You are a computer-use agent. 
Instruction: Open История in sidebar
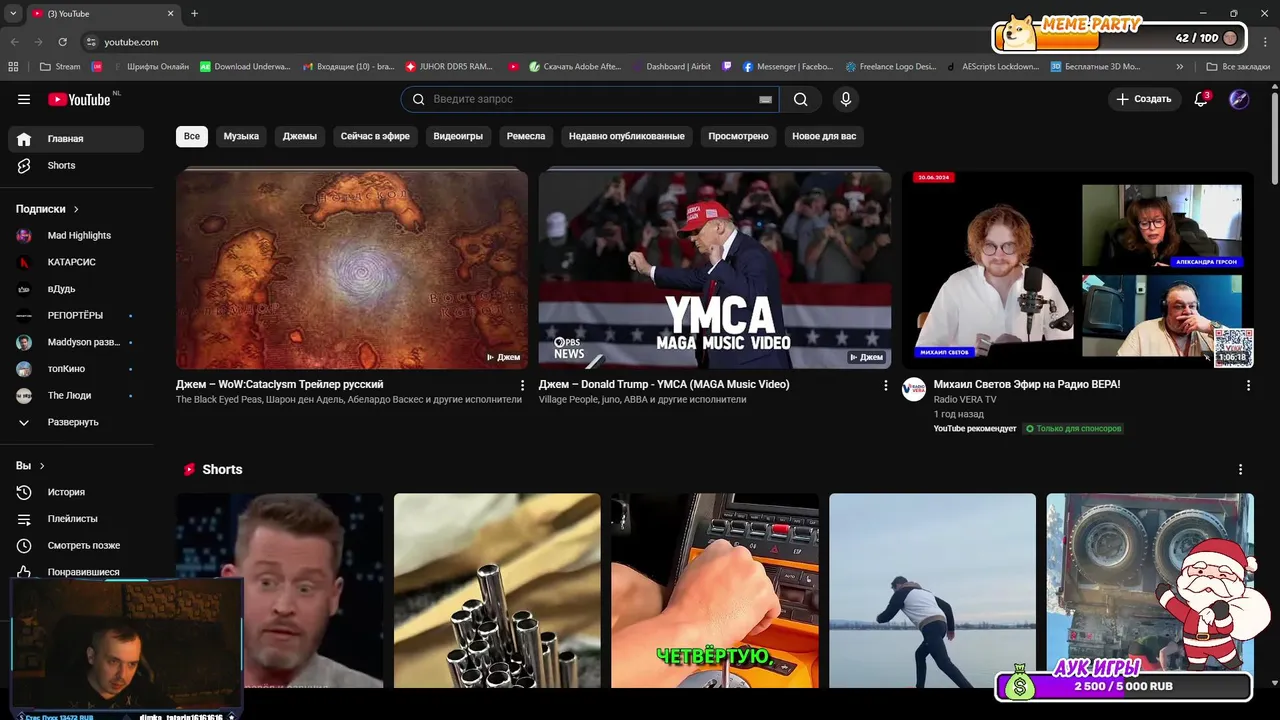click(x=76, y=492)
